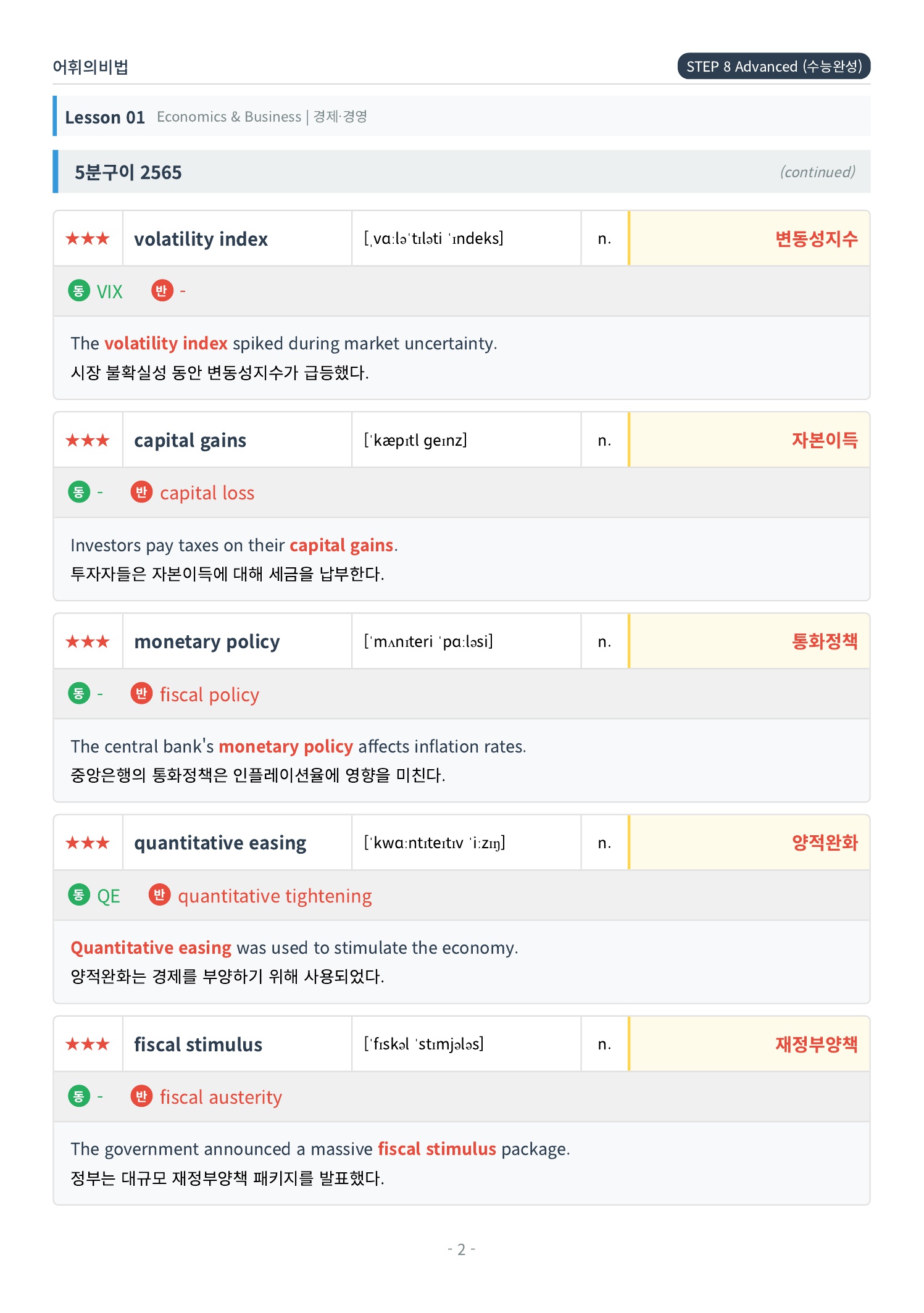The height and width of the screenshot is (1313, 924).
Task: Click the pronunciation of volatility index
Action: 434,238
